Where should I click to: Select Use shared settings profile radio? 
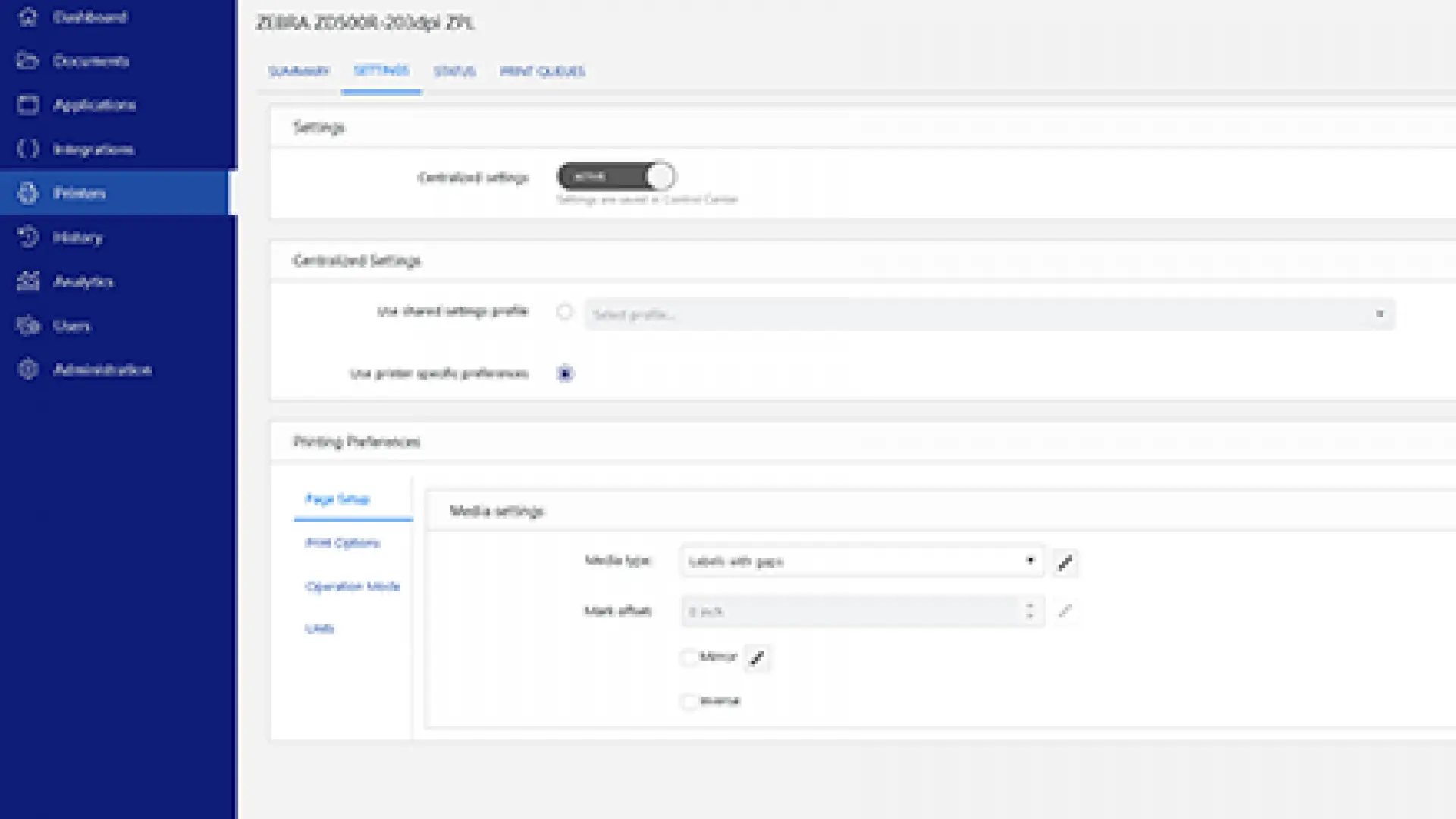(564, 312)
